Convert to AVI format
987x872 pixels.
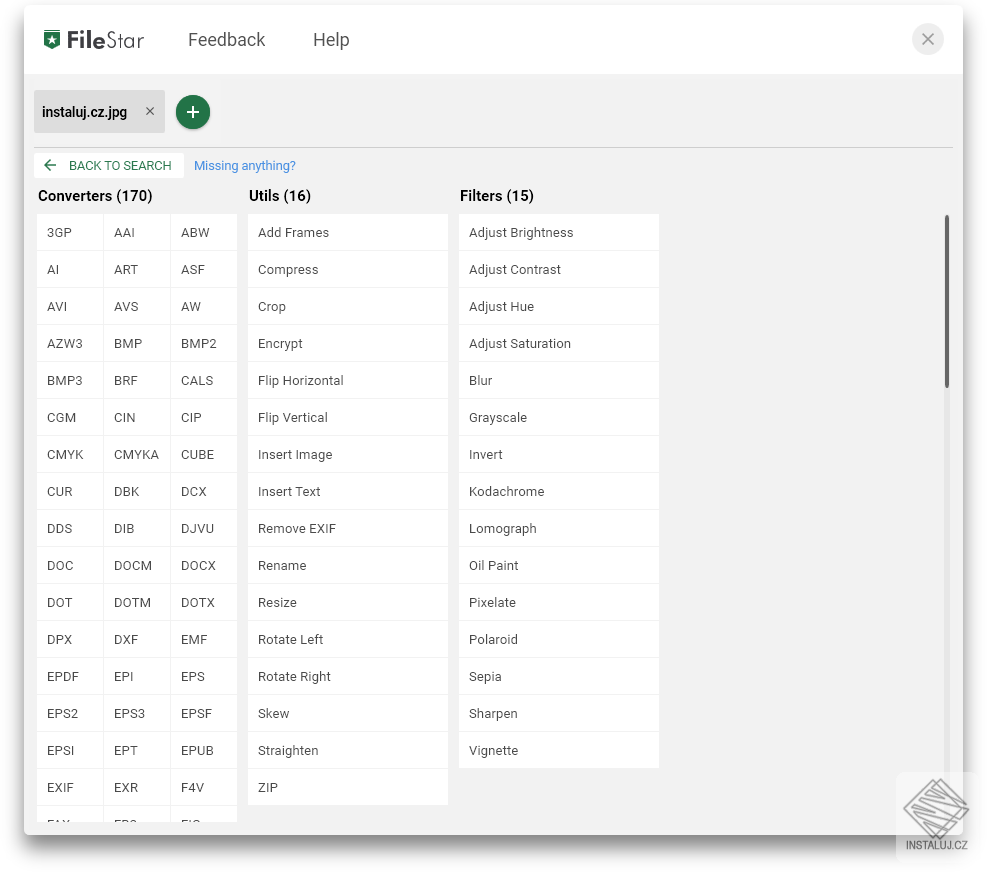click(x=70, y=307)
